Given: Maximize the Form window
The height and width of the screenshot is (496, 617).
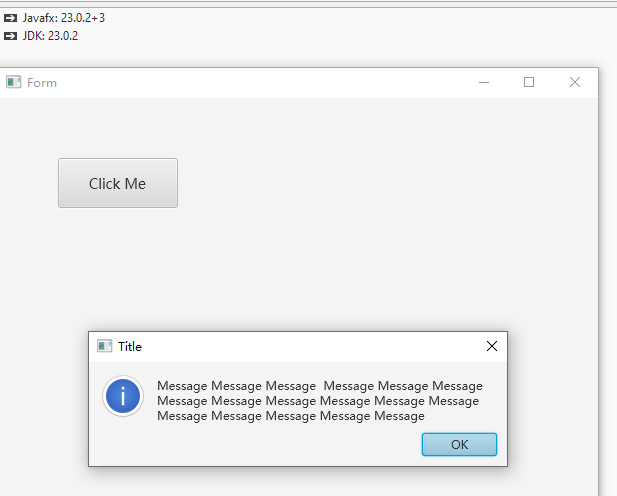Looking at the screenshot, I should pyautogui.click(x=529, y=82).
